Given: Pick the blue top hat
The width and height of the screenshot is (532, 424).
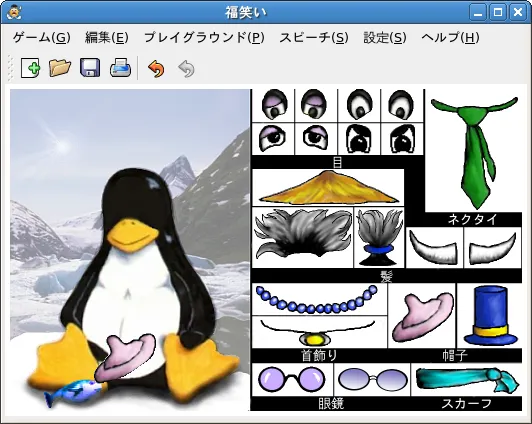Looking at the screenshot, I should pyautogui.click(x=491, y=315).
